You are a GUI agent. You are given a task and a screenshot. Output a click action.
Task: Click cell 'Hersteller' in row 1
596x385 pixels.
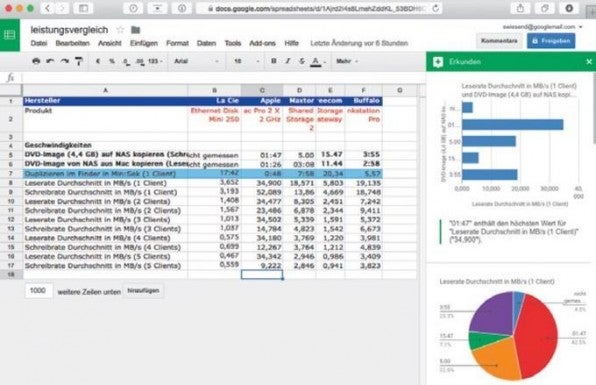105,101
